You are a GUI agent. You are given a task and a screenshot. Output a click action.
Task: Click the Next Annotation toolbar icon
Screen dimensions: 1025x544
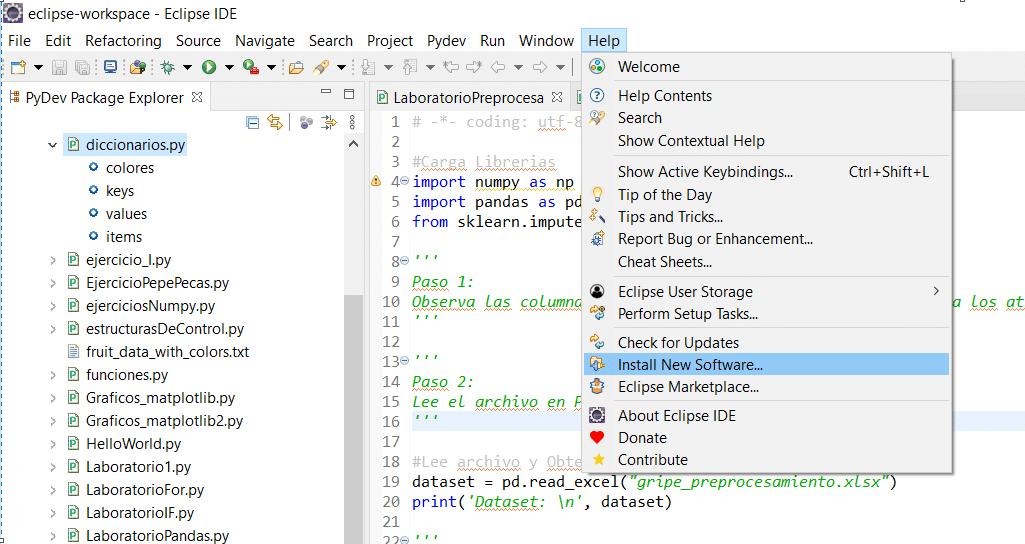(369, 67)
